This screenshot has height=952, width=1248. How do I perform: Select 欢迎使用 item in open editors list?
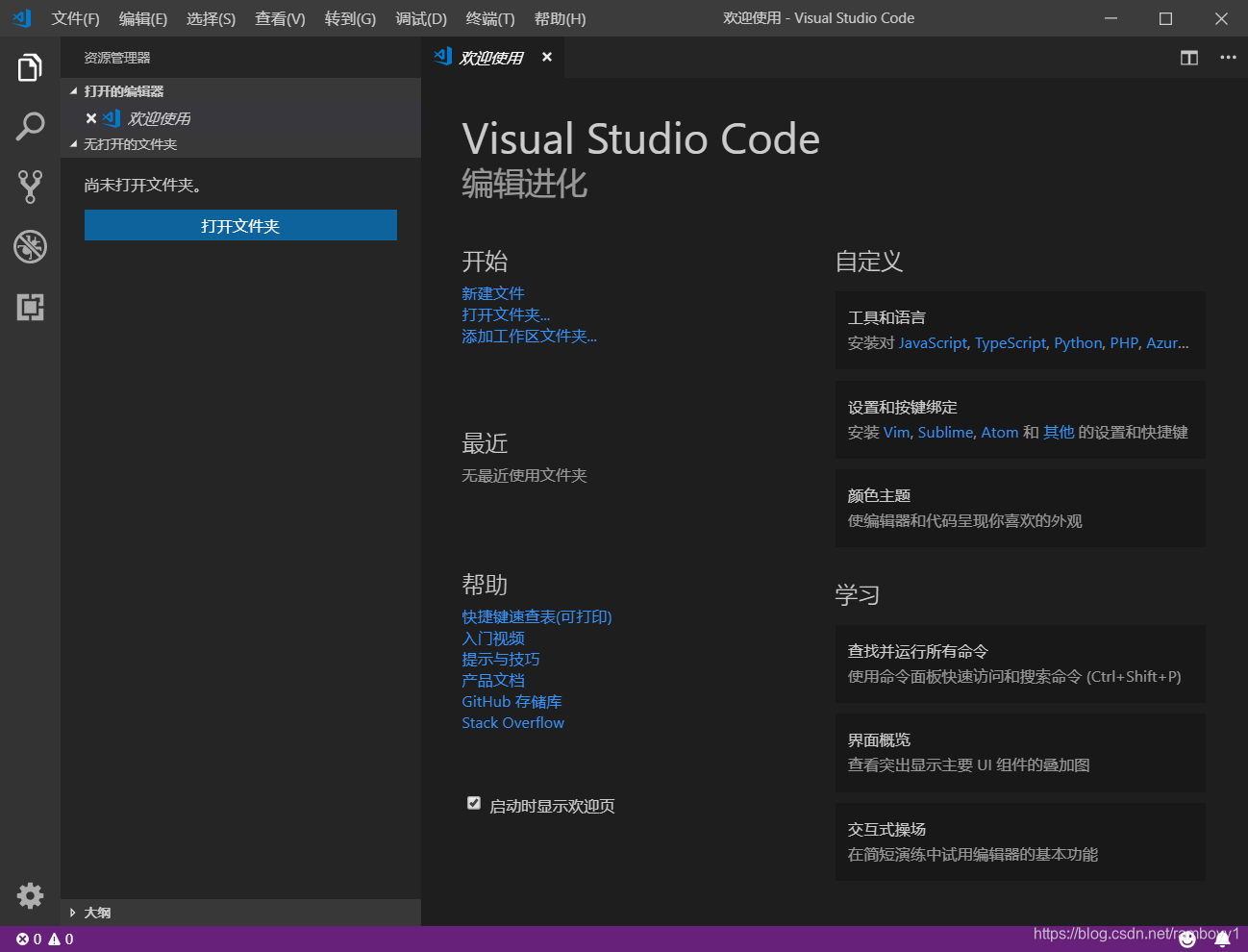(x=240, y=118)
